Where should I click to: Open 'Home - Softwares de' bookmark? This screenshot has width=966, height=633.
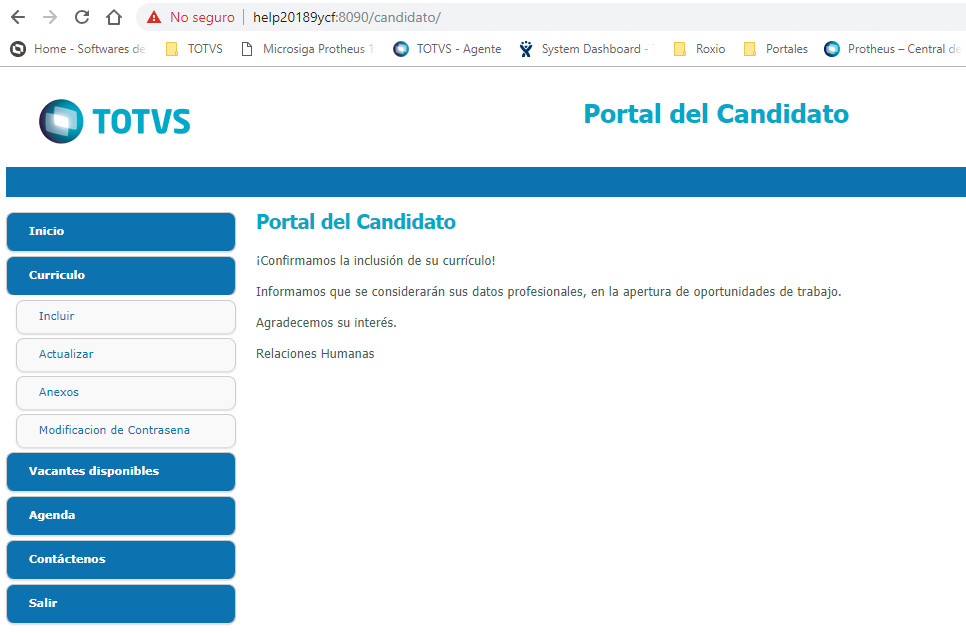click(78, 49)
